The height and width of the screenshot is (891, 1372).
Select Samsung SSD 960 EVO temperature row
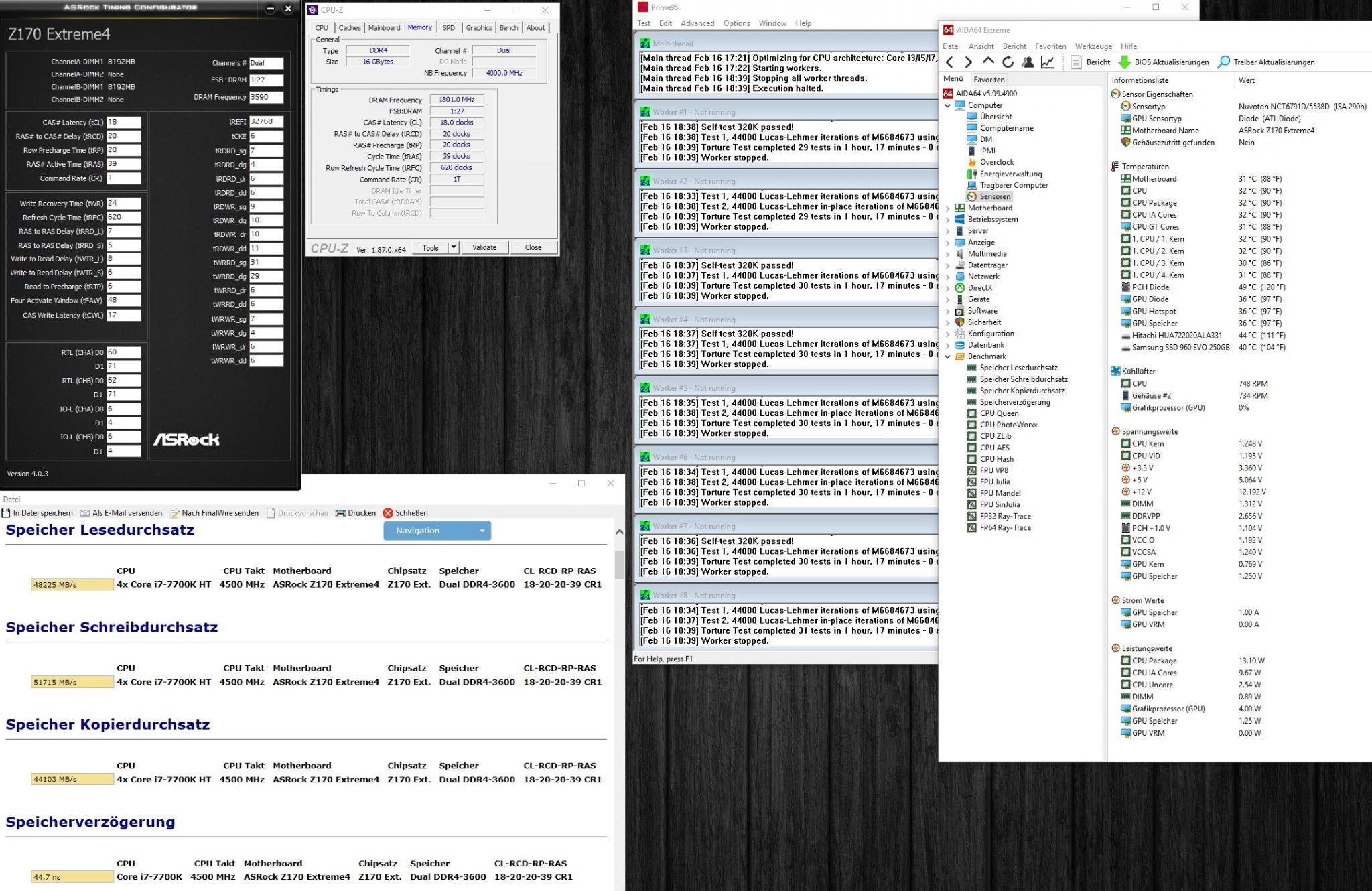click(1203, 348)
